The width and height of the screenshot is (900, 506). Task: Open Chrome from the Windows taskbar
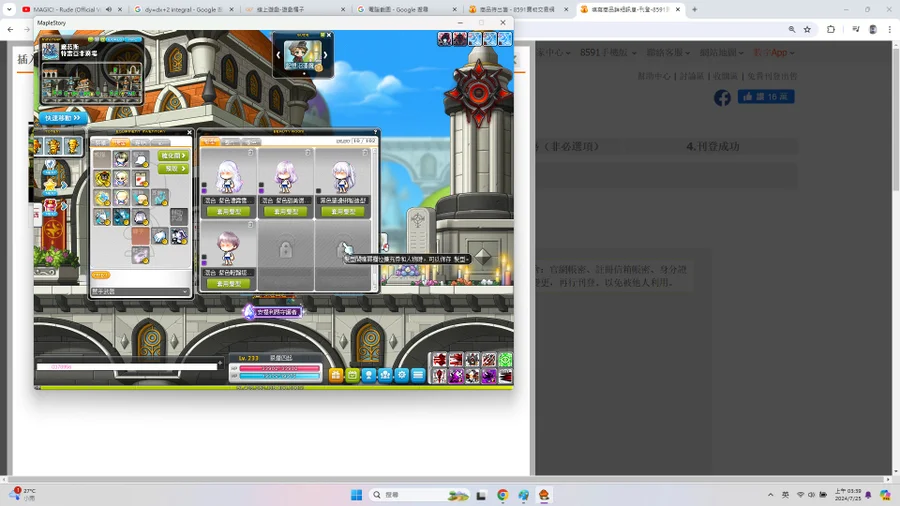(503, 495)
